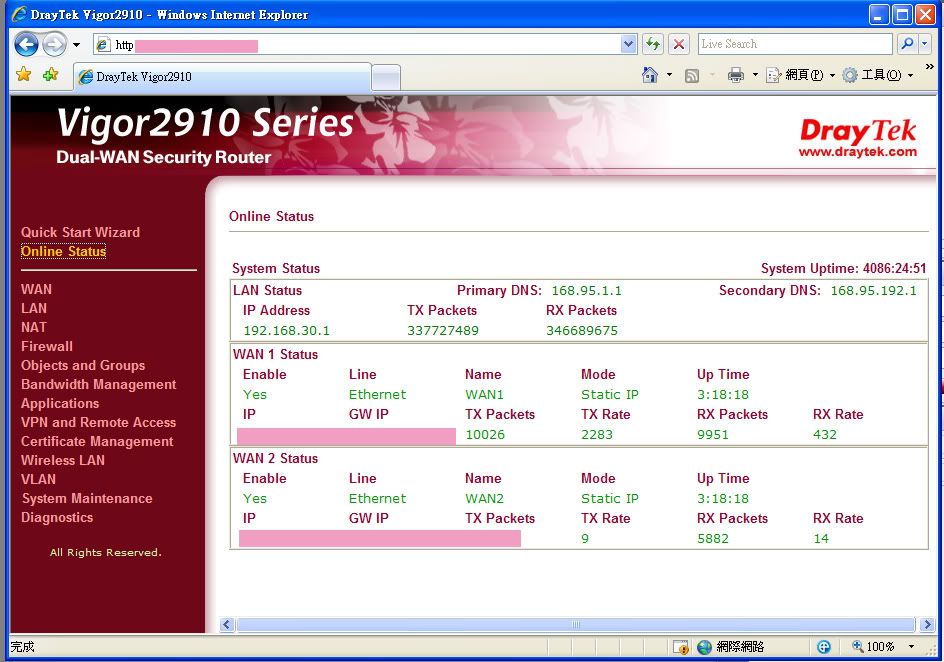This screenshot has width=944, height=662.
Task: Open System Maintenance
Action: 87,498
